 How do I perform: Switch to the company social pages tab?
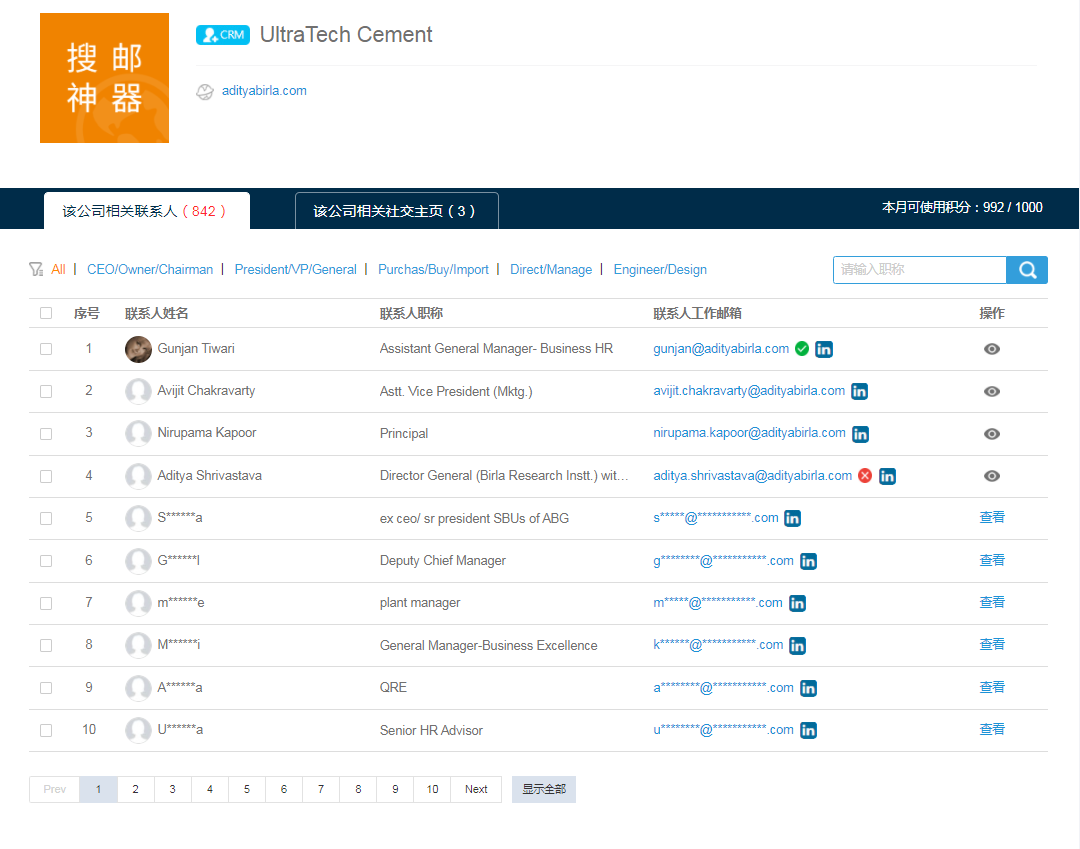(x=396, y=211)
